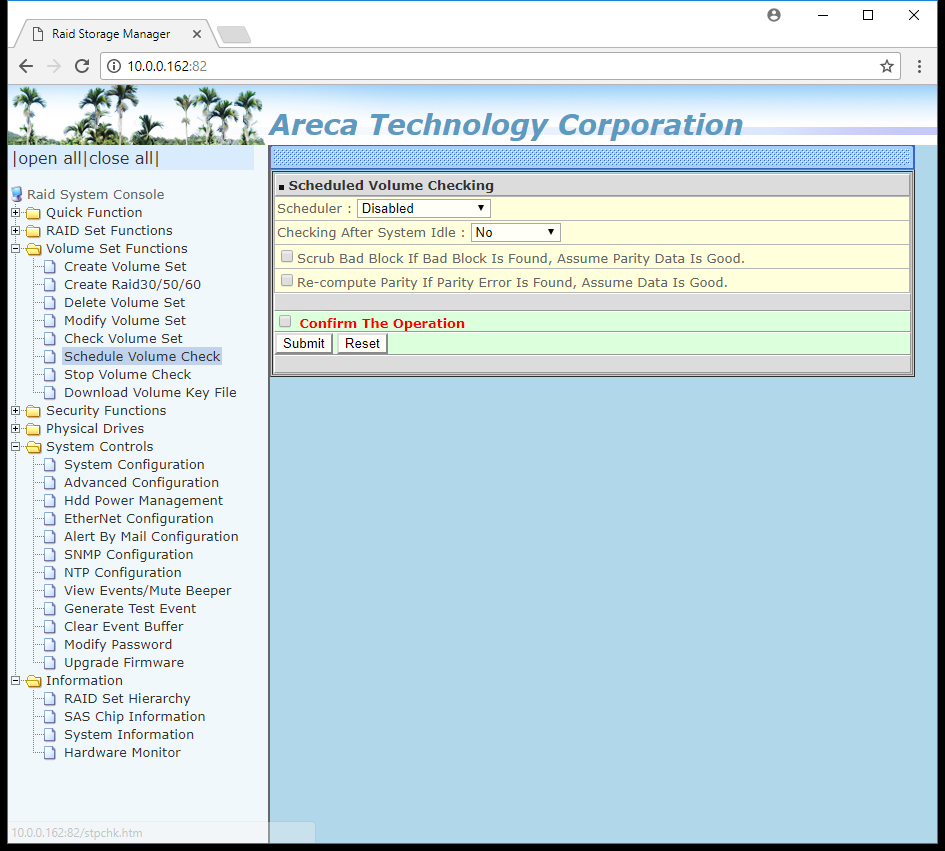Image resolution: width=945 pixels, height=851 pixels.
Task: Open EtherNet Configuration page
Action: 139,519
